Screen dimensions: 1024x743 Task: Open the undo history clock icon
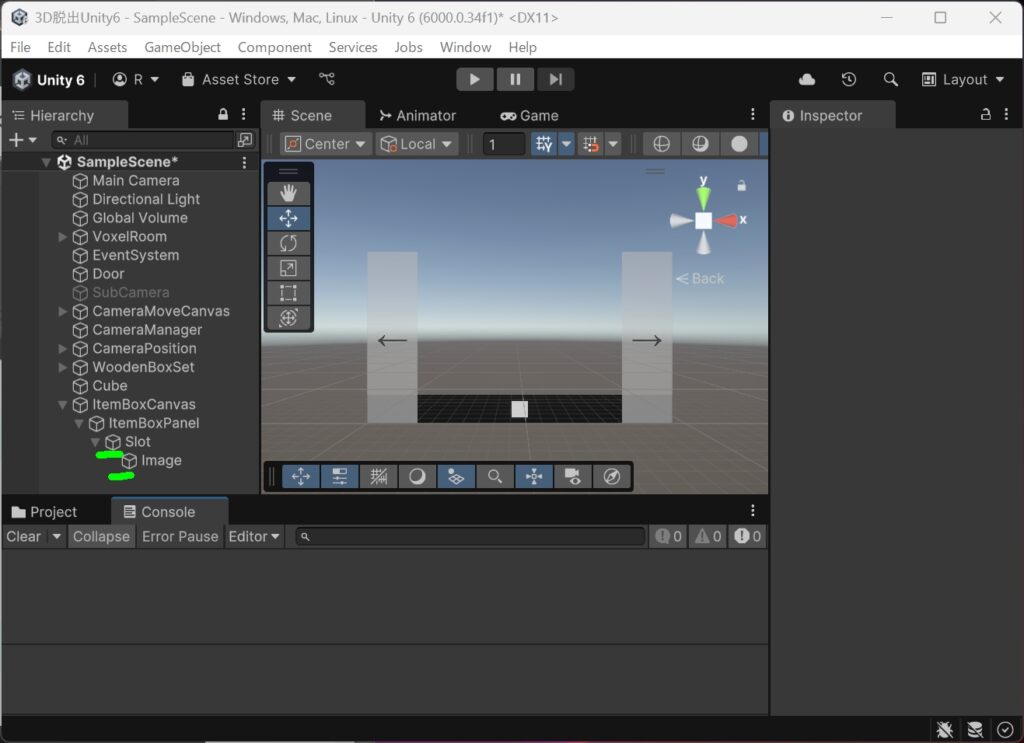848,80
